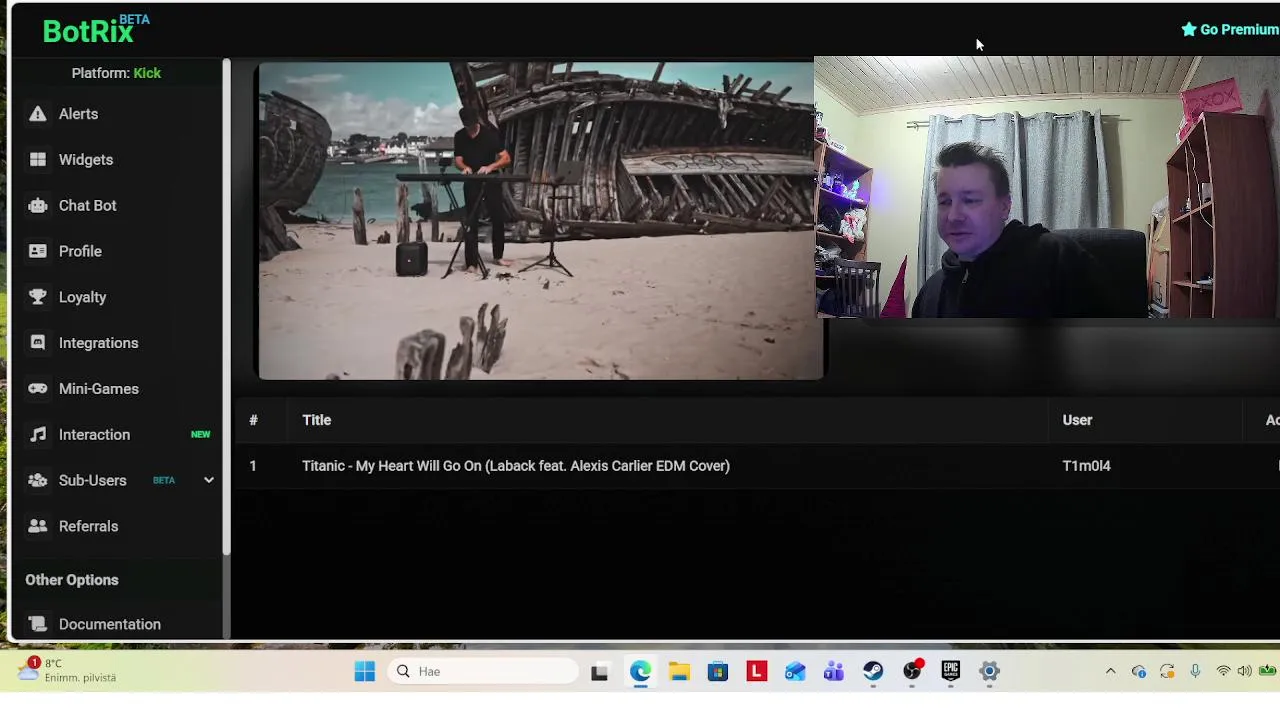Click the Chat Bot robot icon
The width and height of the screenshot is (1280, 720).
[x=38, y=205]
